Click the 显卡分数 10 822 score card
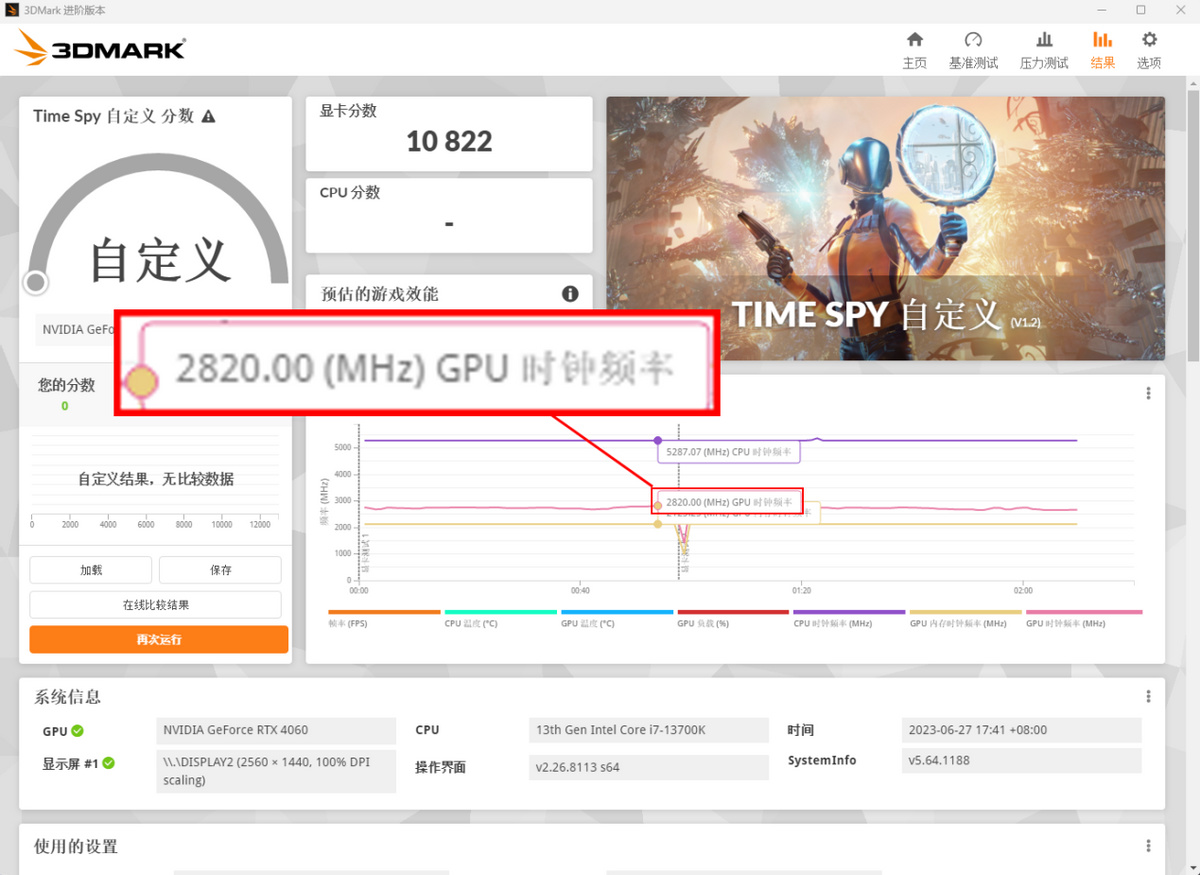The image size is (1200, 875). pyautogui.click(x=449, y=133)
